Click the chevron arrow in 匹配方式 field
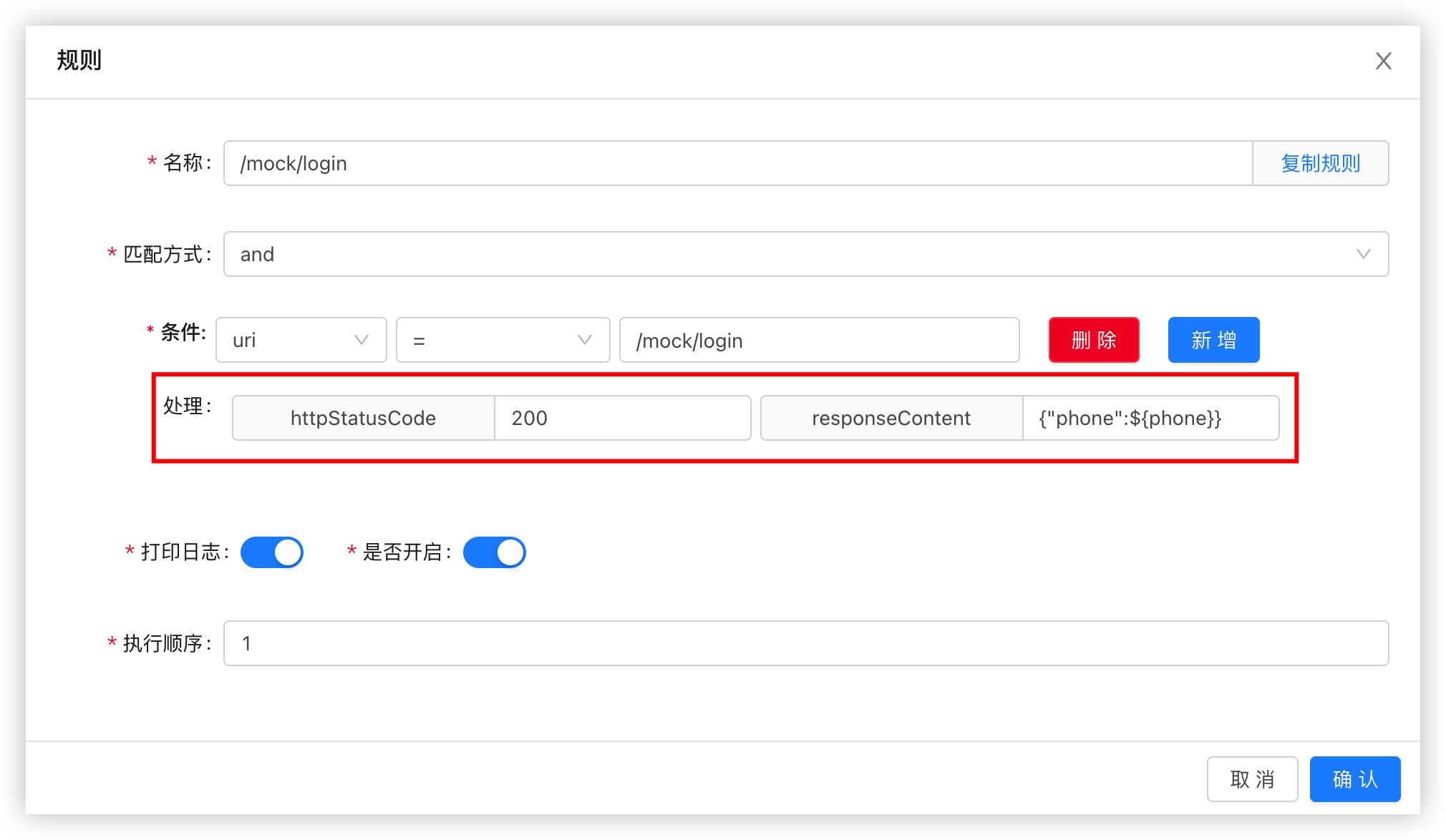 pyautogui.click(x=1363, y=254)
